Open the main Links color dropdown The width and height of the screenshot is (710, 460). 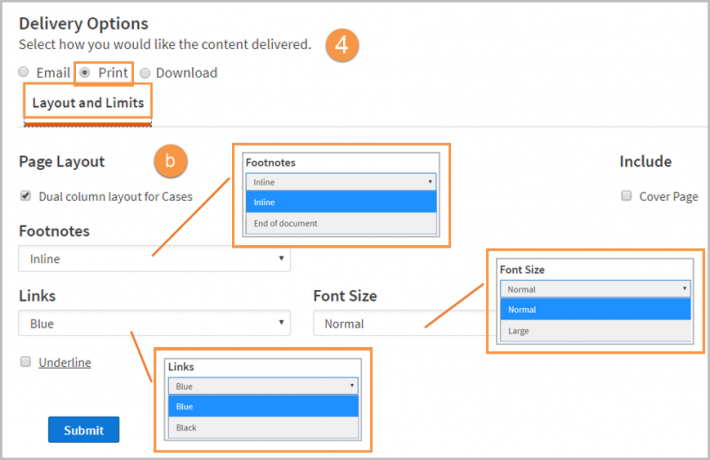click(x=154, y=323)
